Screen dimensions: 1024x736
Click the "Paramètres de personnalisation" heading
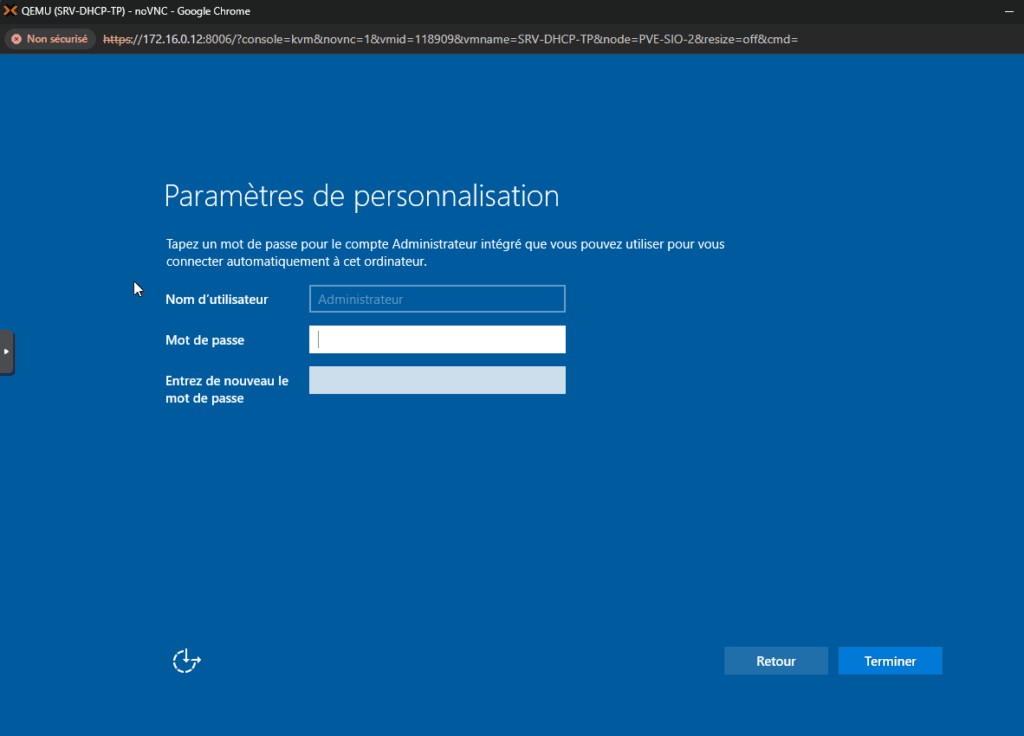click(x=361, y=195)
